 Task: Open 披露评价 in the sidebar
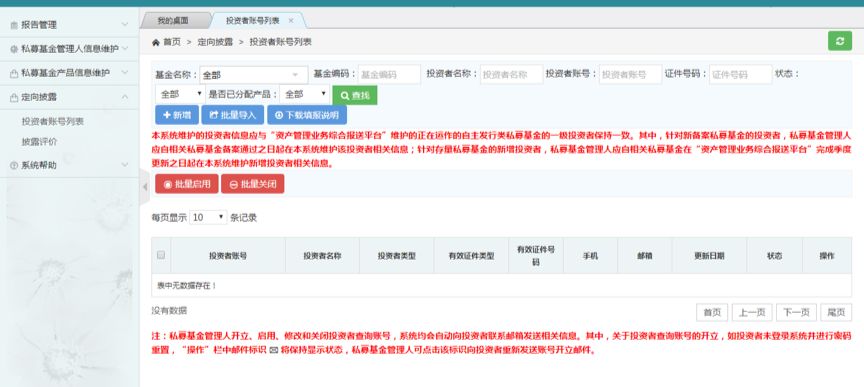point(40,142)
